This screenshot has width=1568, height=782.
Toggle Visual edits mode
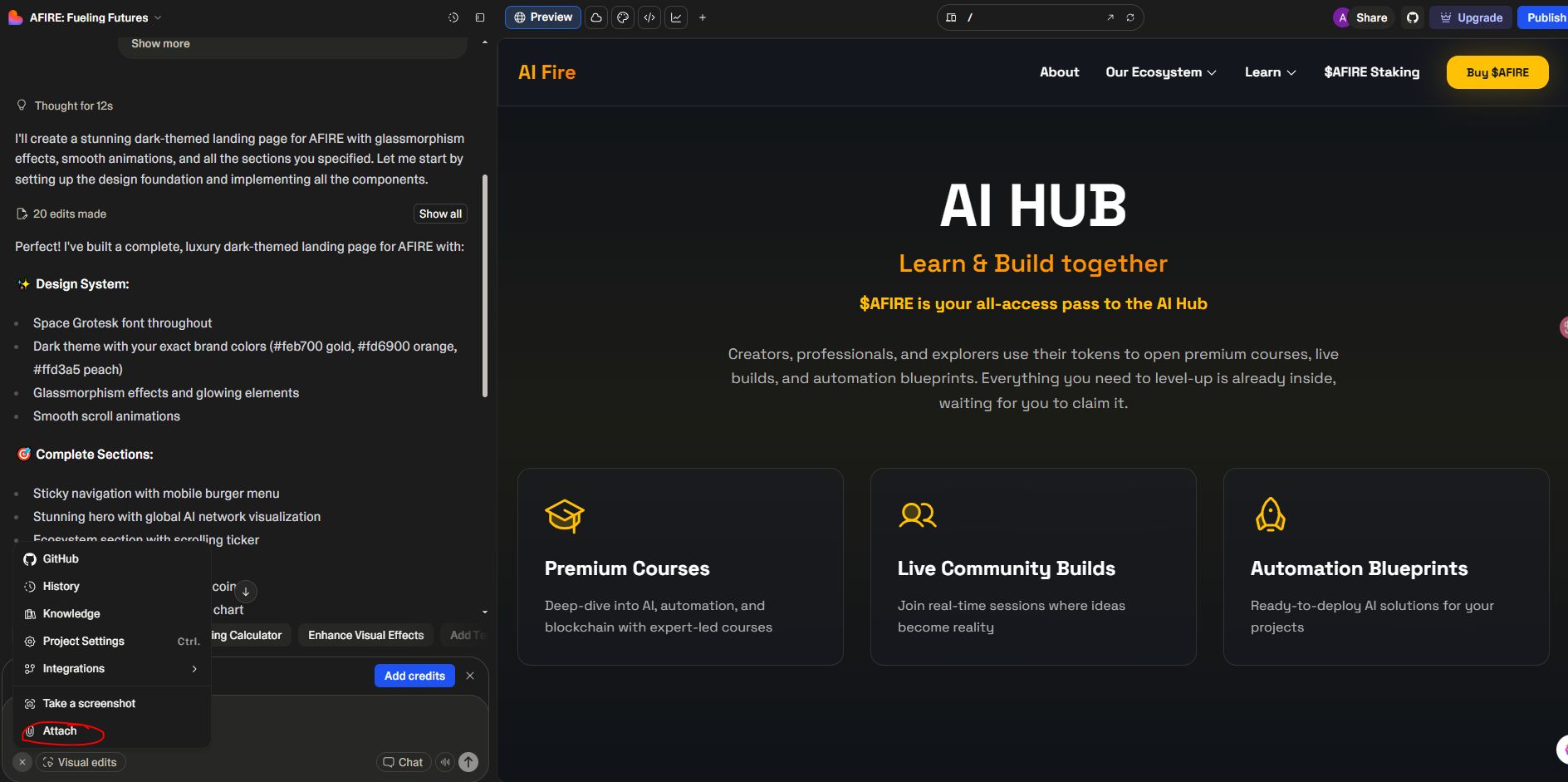[x=80, y=762]
